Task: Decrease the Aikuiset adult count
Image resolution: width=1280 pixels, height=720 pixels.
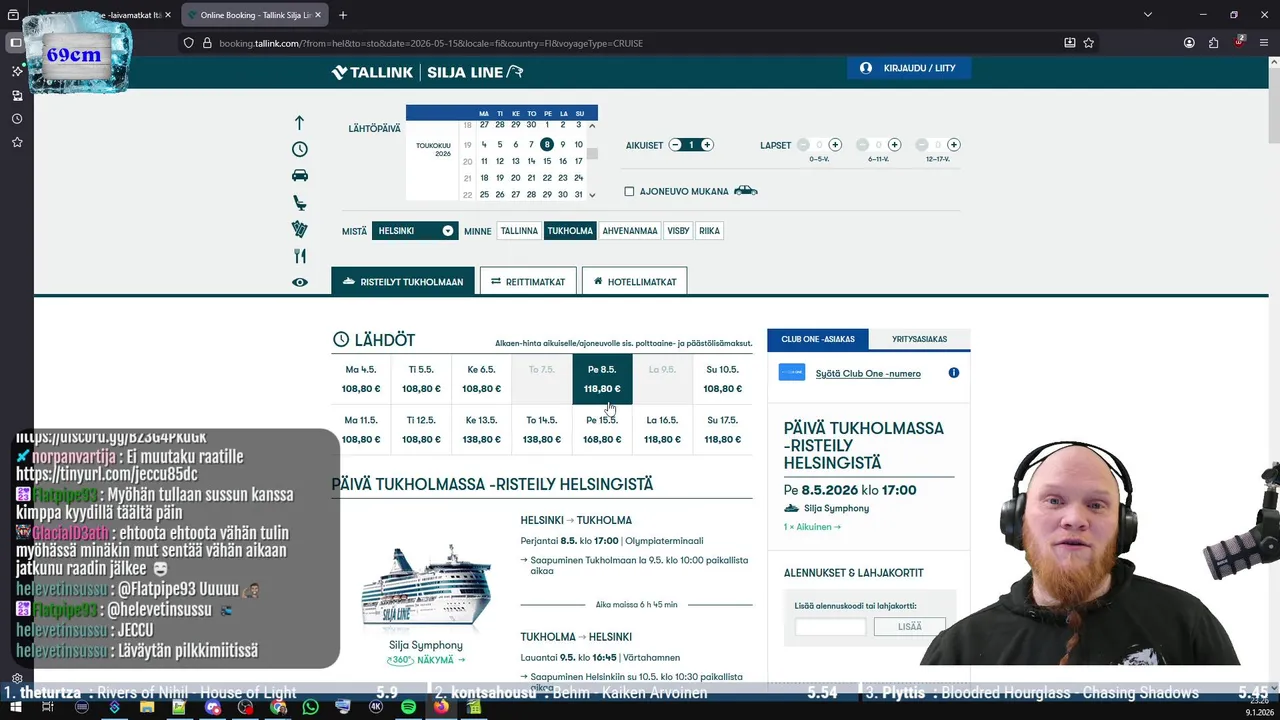Action: 675,145
